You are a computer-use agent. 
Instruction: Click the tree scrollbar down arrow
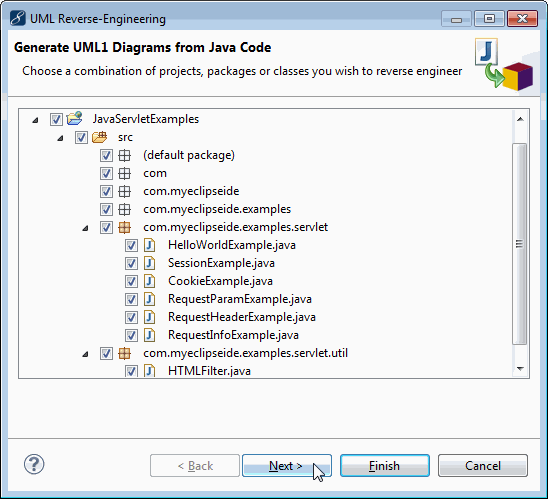click(x=520, y=368)
